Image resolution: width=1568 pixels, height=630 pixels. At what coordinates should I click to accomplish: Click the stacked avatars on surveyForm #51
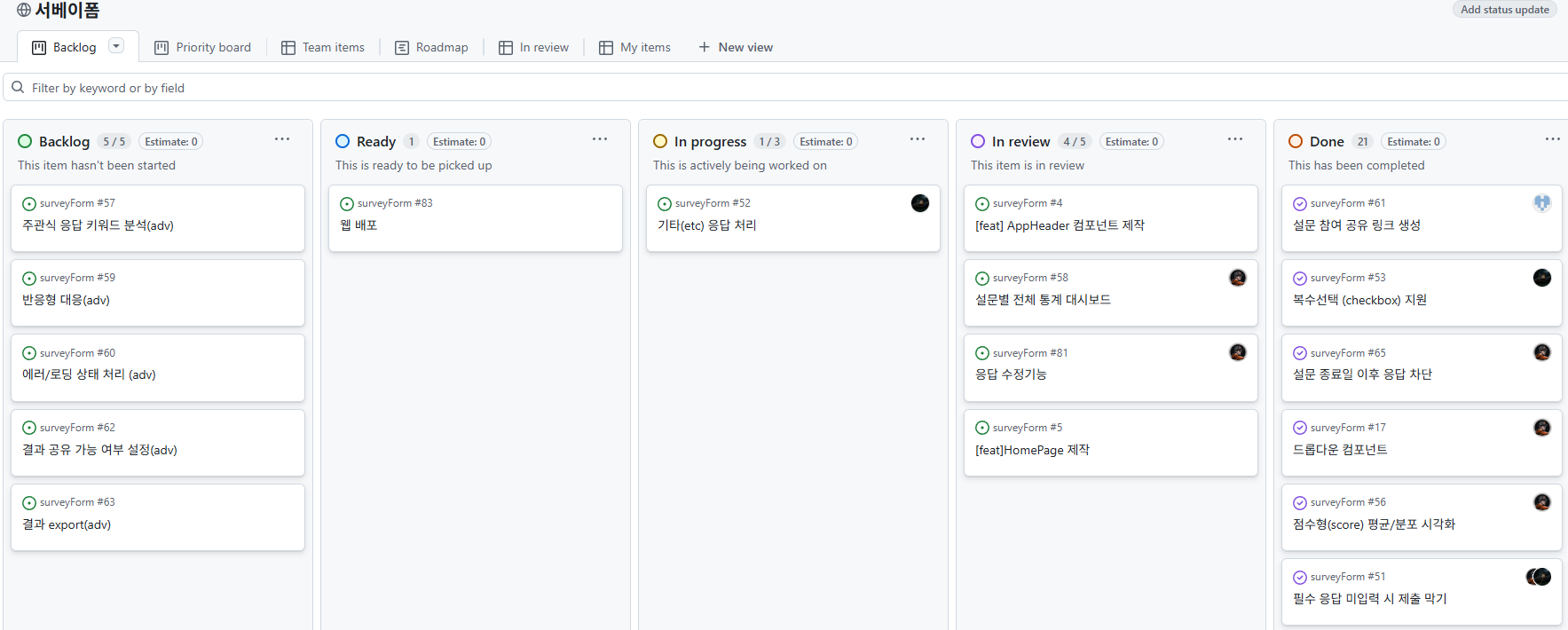tap(1538, 577)
